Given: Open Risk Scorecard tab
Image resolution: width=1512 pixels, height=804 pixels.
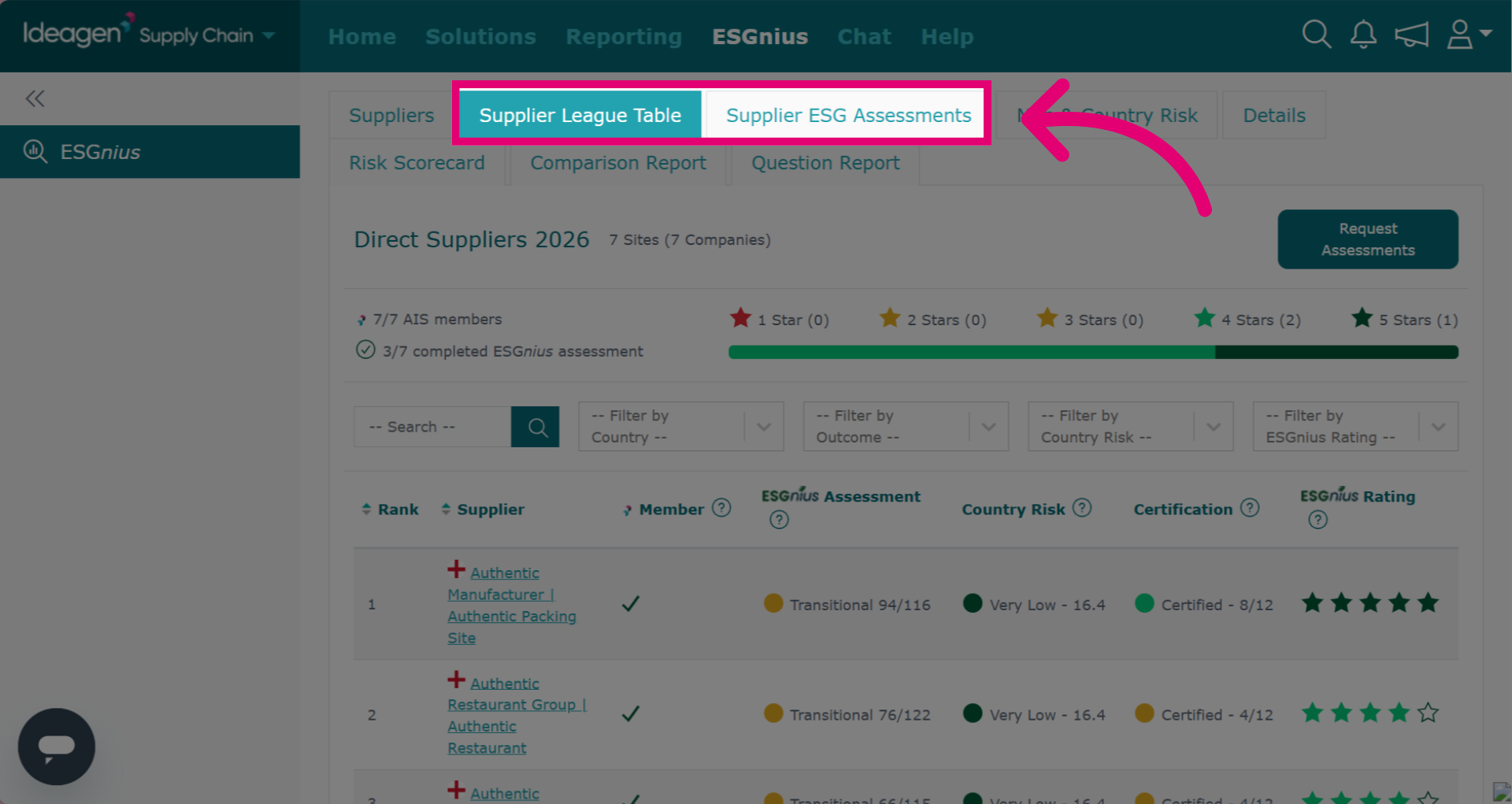Looking at the screenshot, I should pyautogui.click(x=417, y=162).
